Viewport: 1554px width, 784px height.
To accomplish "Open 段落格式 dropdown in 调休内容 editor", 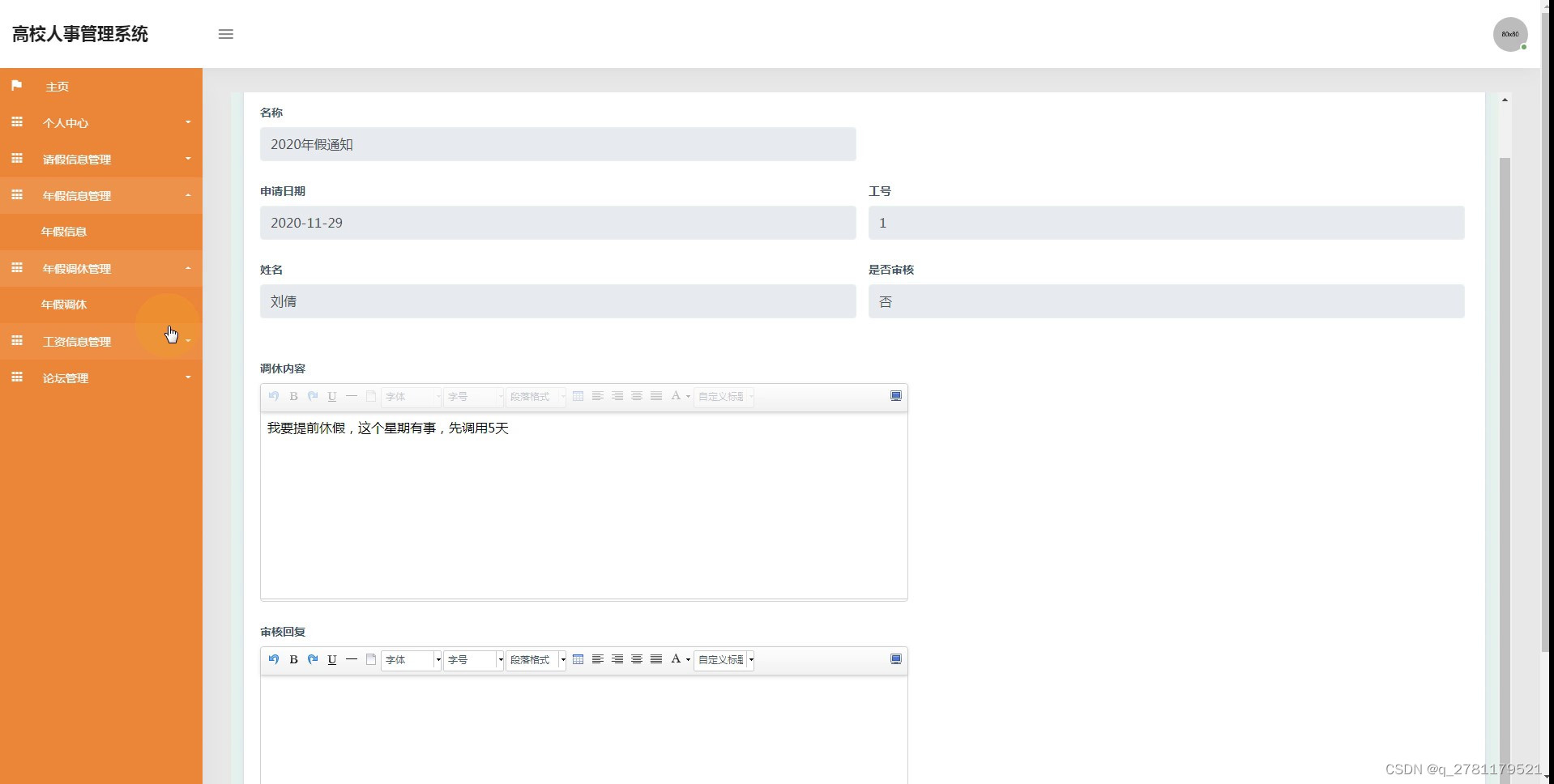I will pos(536,397).
